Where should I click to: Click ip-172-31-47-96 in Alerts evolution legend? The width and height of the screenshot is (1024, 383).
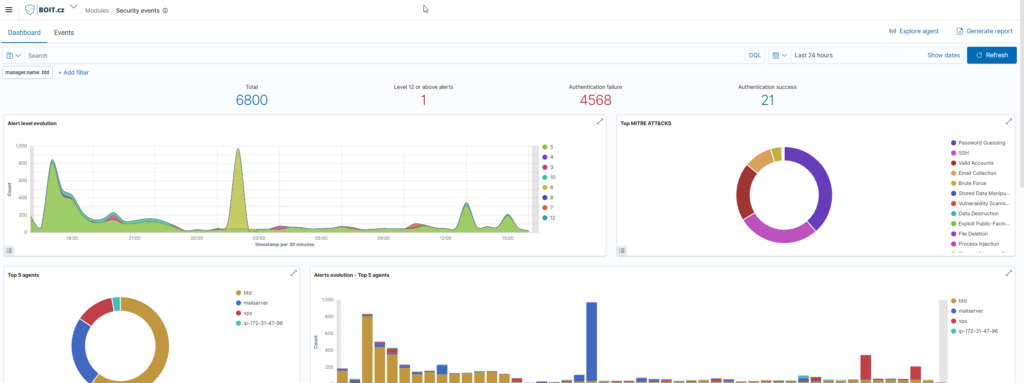973,331
